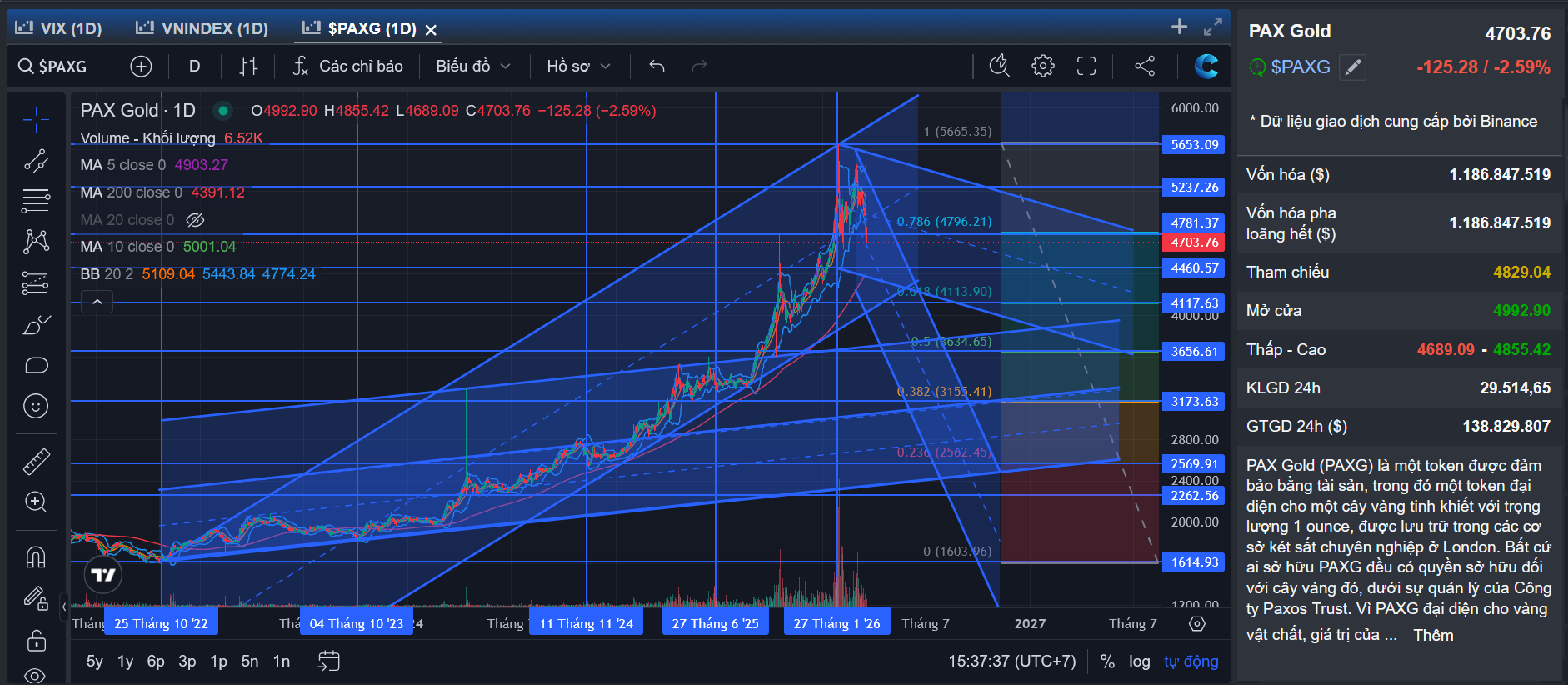
Task: Expand description with the Thêm link
Action: [1433, 635]
